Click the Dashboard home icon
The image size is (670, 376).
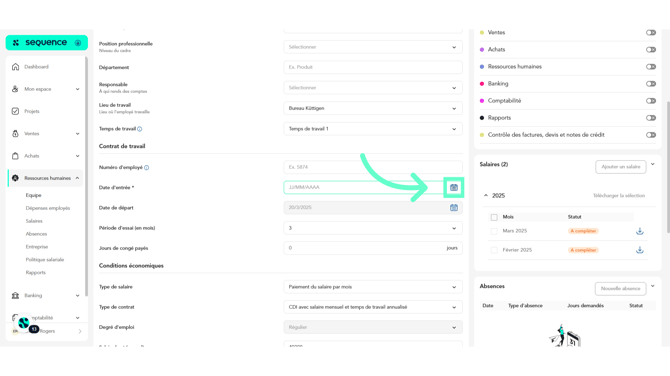(15, 67)
